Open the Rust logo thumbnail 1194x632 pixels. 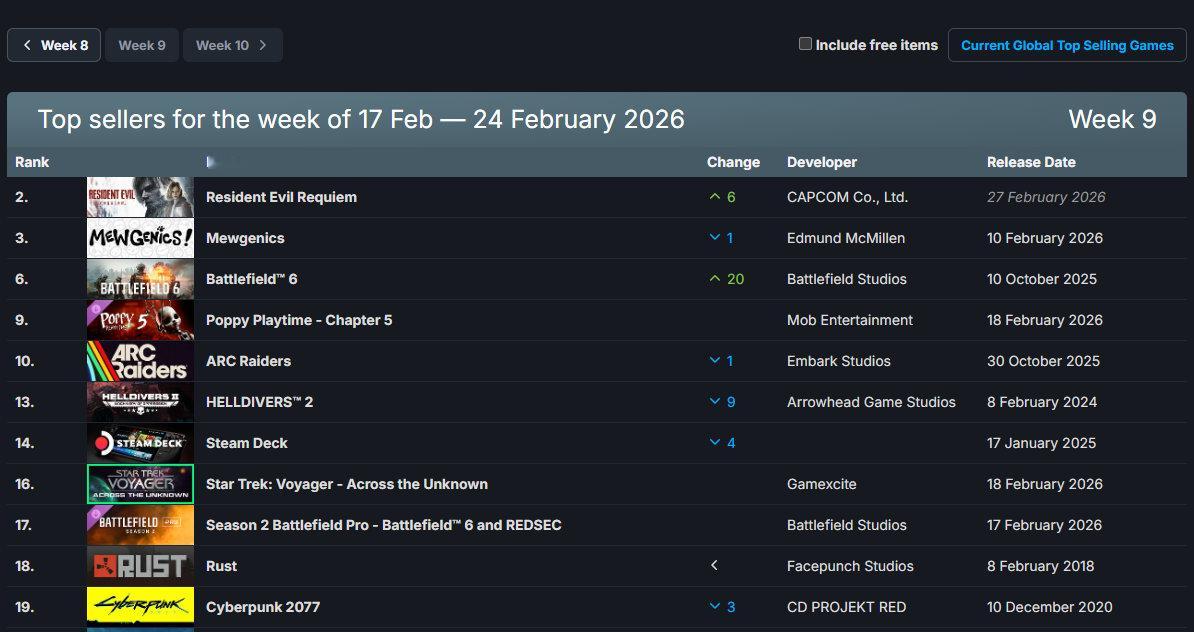click(x=140, y=567)
